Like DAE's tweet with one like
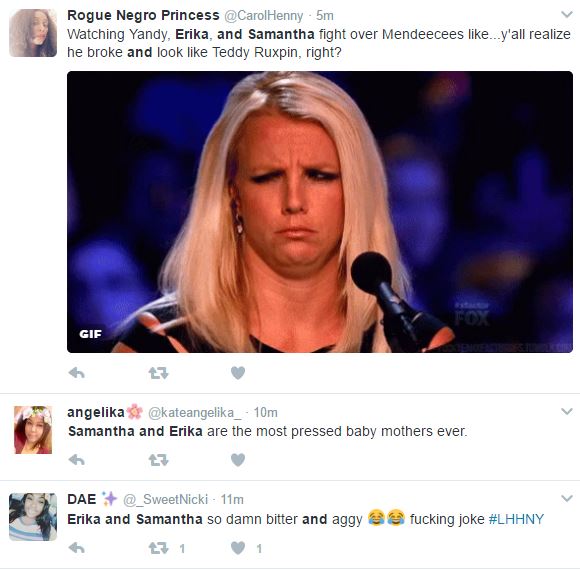 [x=238, y=548]
